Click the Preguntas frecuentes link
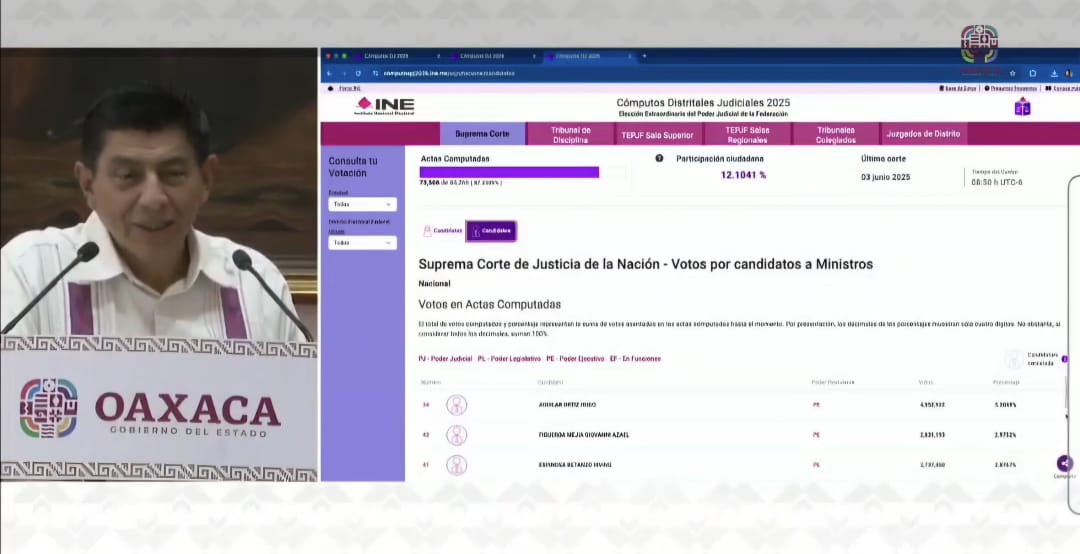This screenshot has height=554, width=1080. click(1010, 88)
